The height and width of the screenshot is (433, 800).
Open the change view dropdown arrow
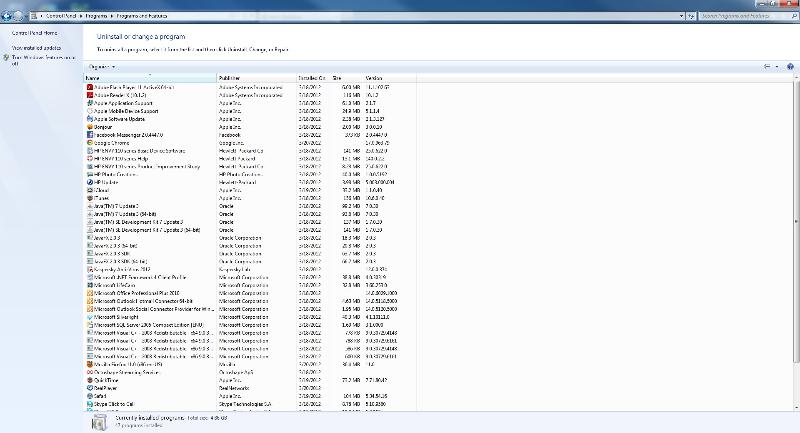pos(777,67)
